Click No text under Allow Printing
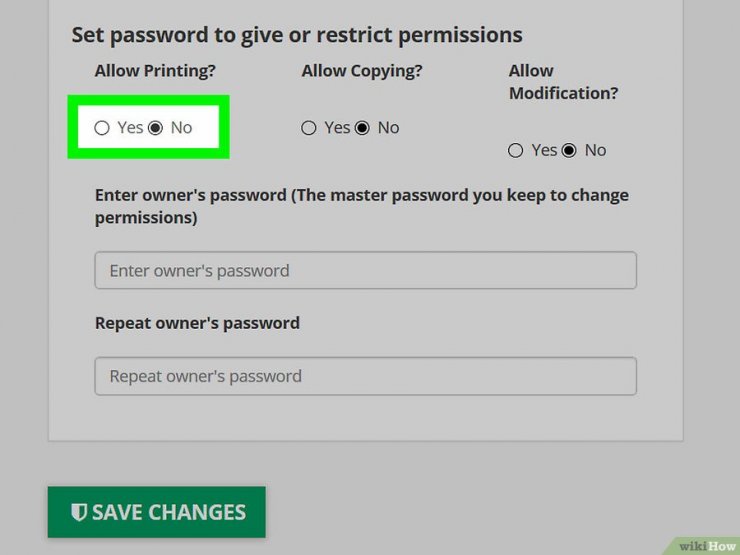 181,128
